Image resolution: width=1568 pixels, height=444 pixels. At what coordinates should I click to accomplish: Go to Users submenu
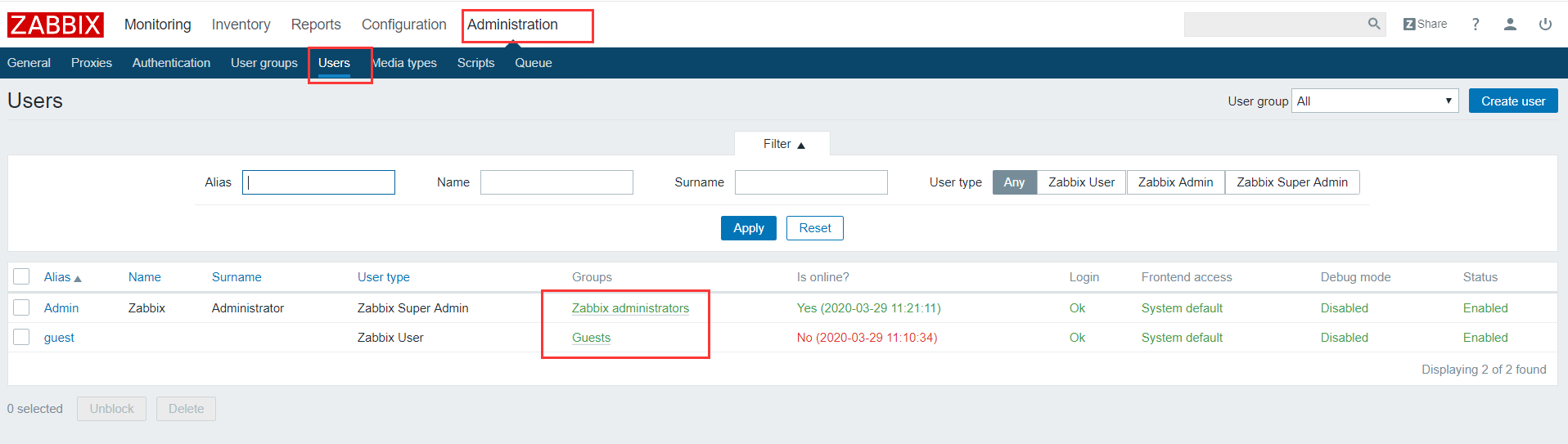334,63
